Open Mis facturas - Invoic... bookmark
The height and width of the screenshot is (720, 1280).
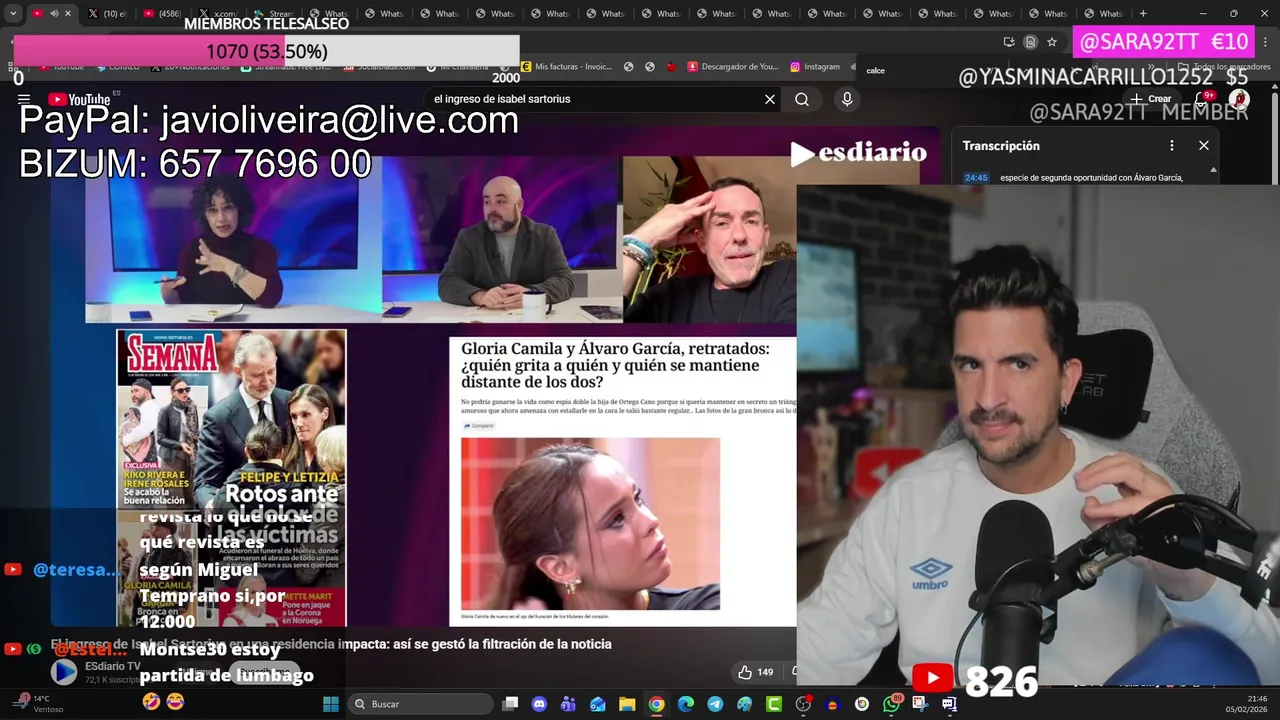tap(565, 67)
